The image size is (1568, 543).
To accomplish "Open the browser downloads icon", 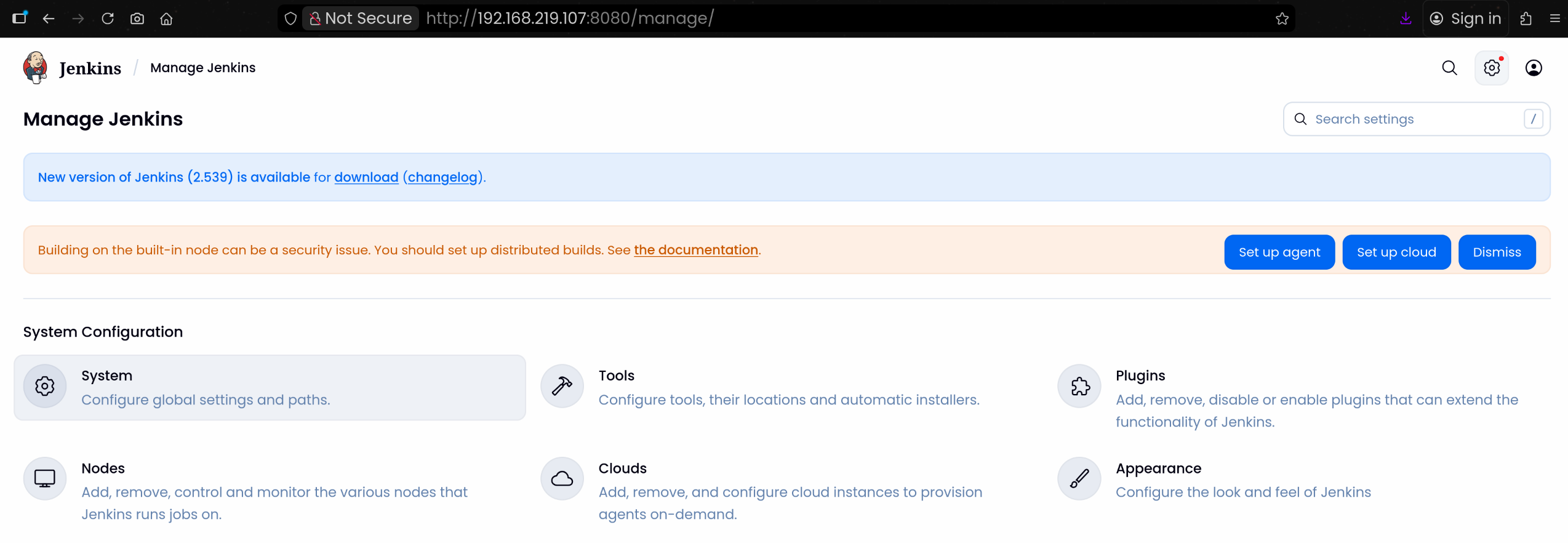I will click(1406, 18).
